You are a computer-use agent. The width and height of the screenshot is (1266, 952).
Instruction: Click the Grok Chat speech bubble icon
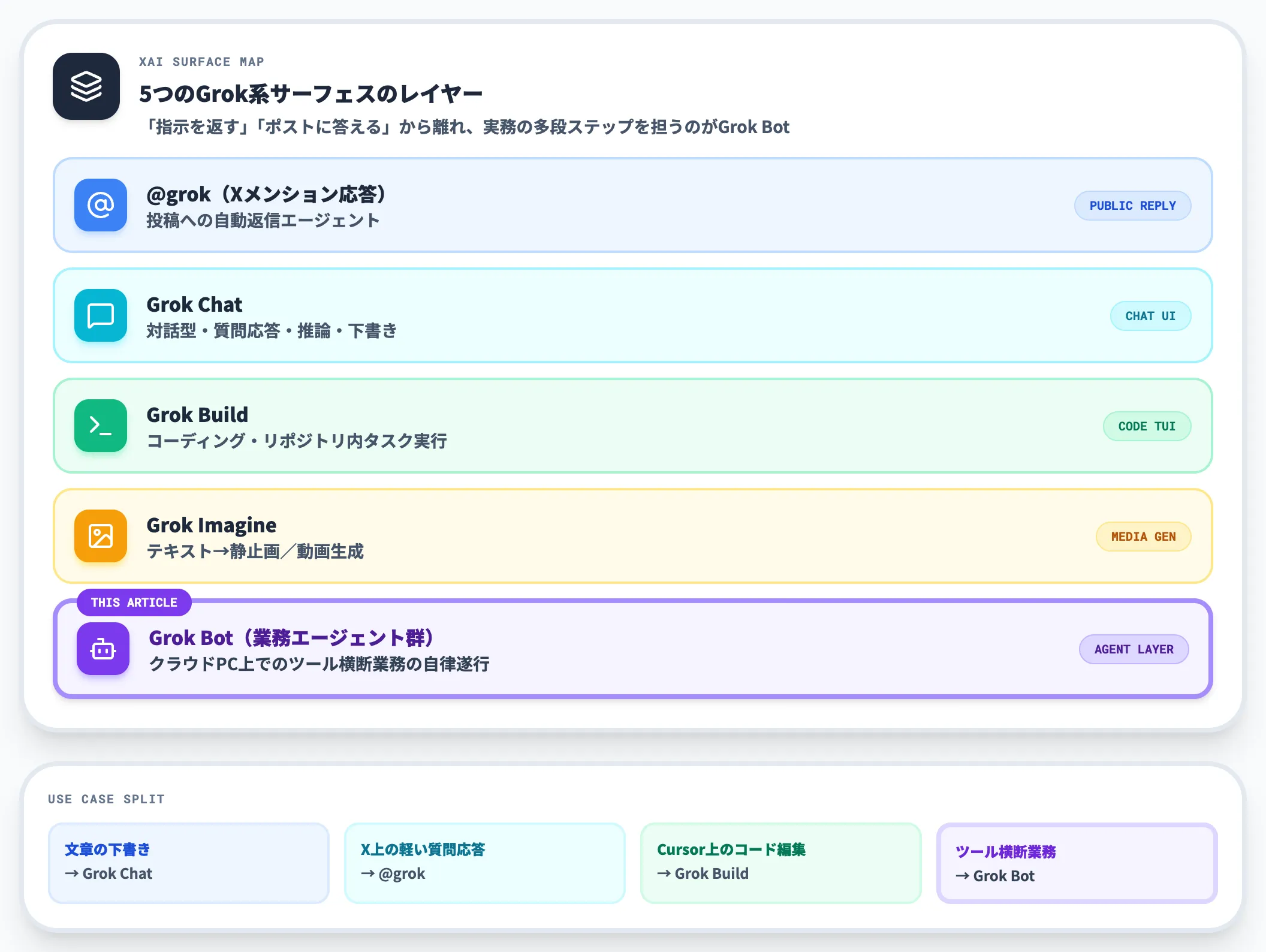101,315
